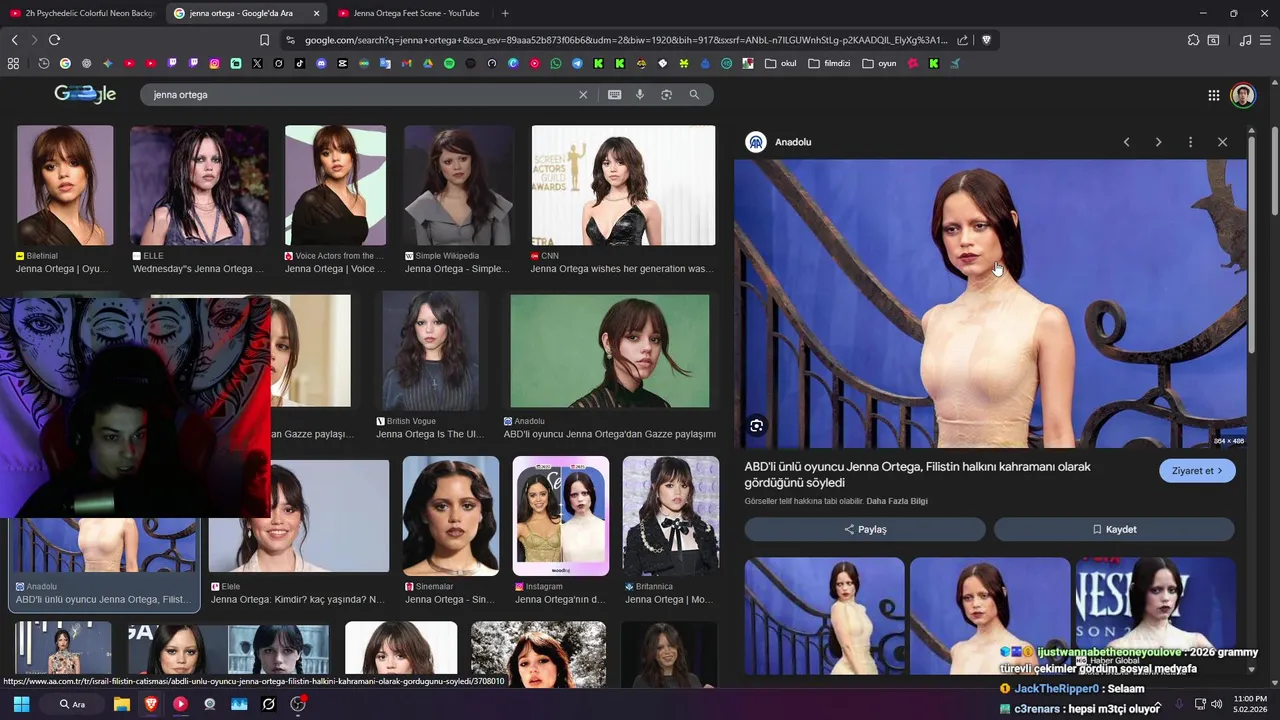Open the on-screen keyboard icon in search

pyautogui.click(x=614, y=95)
